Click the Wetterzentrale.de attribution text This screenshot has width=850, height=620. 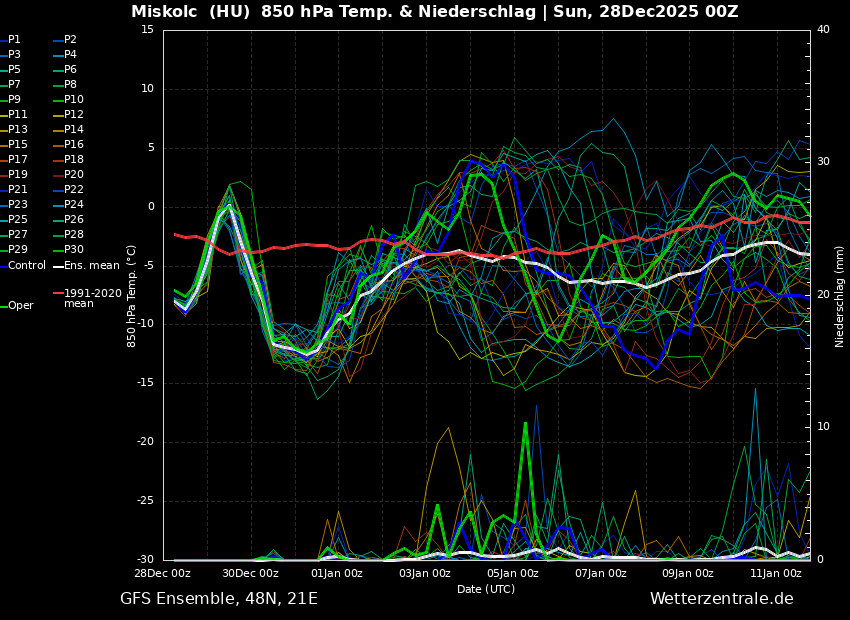tap(721, 599)
